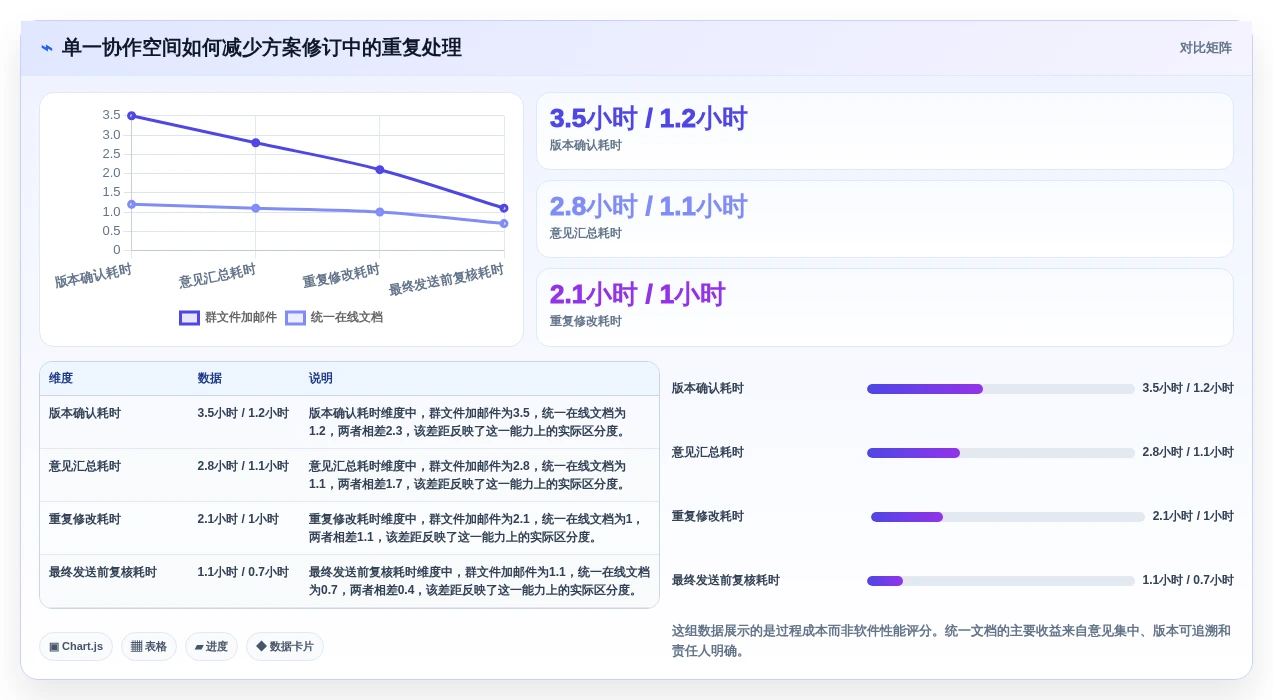This screenshot has width=1273, height=700.
Task: Click the 意见汇总耗时 progress bar
Action: pos(1000,453)
